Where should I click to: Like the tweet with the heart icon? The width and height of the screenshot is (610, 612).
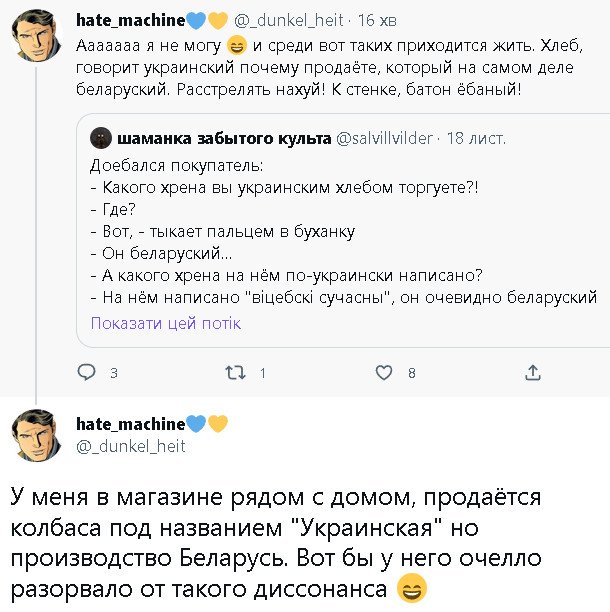(x=382, y=373)
